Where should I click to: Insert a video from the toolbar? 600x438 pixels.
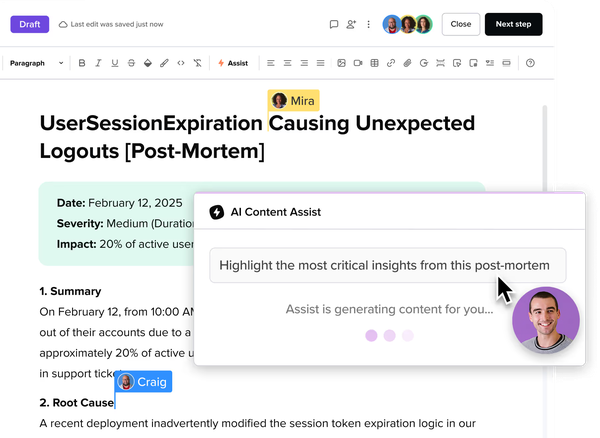click(x=358, y=63)
